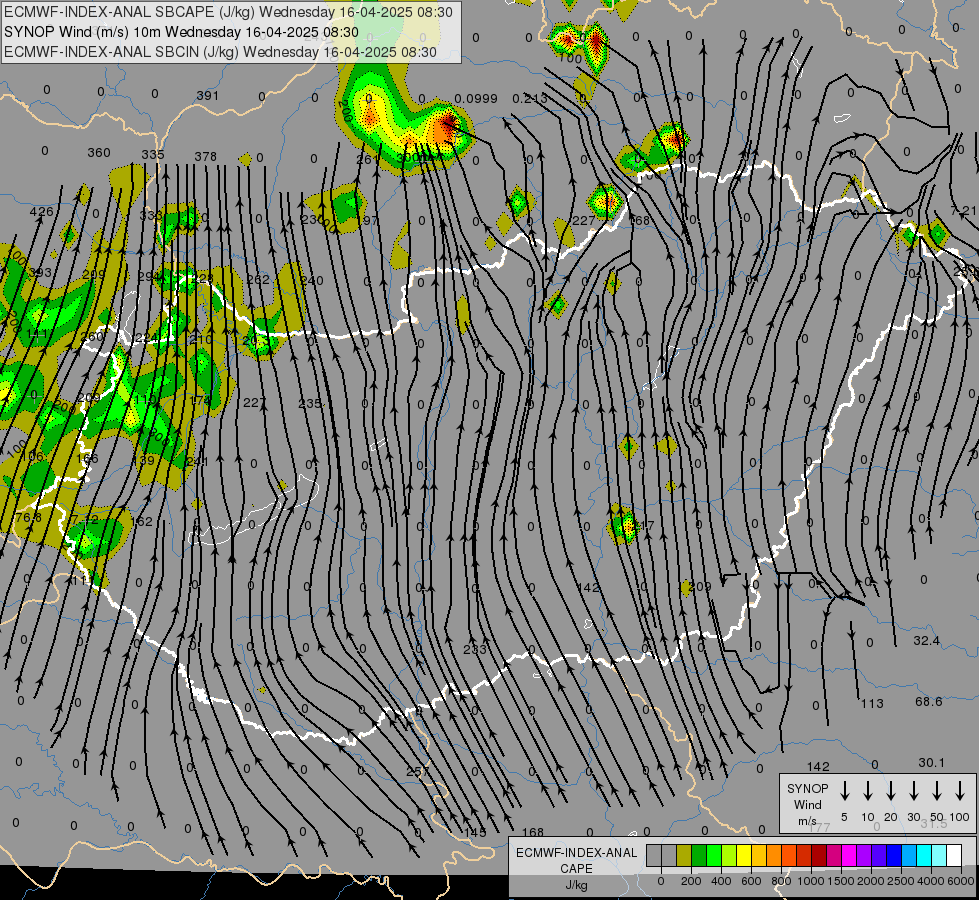Select the deep blue CAPE scale swatch

coord(893,855)
